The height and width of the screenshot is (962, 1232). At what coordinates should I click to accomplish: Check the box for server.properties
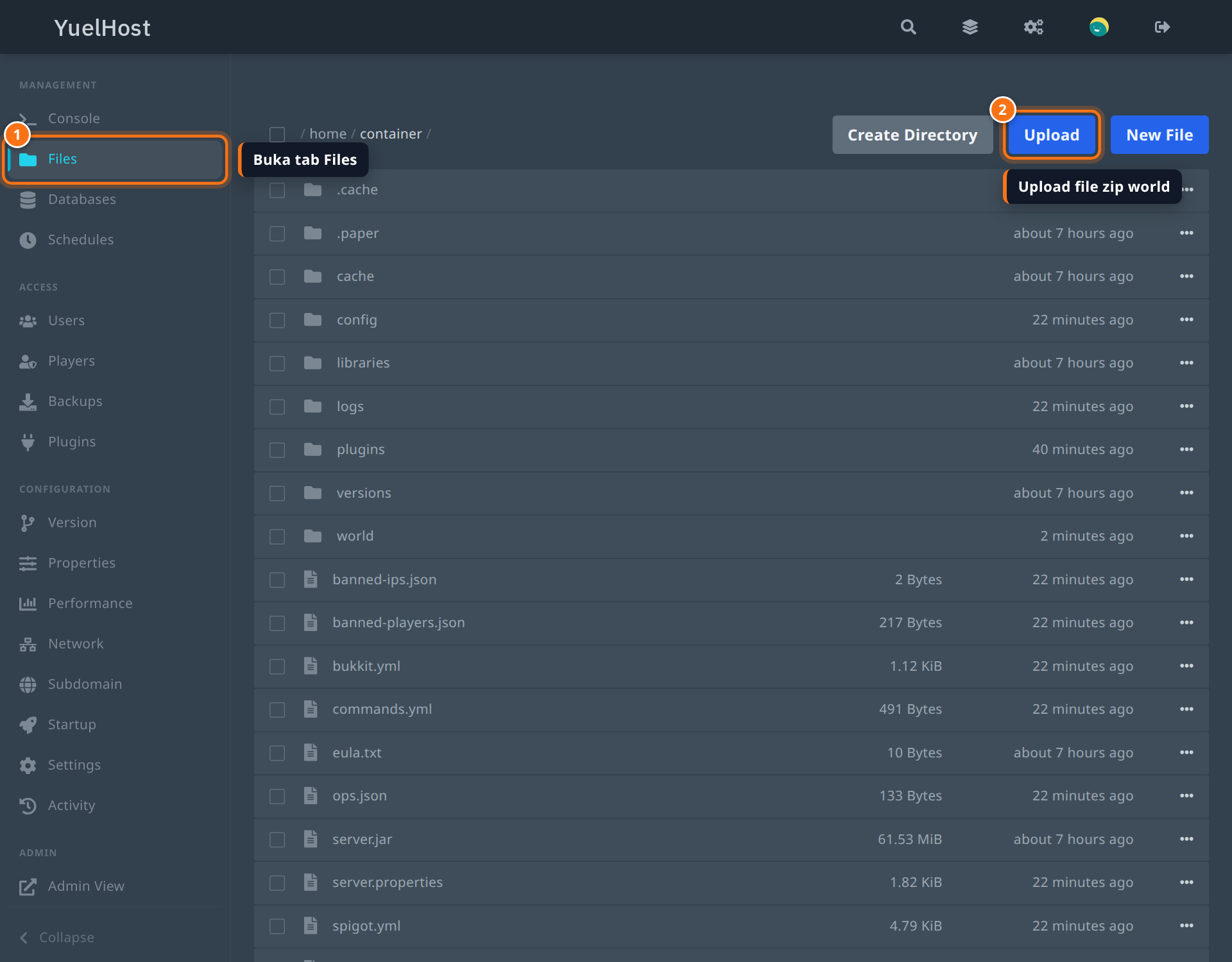pyautogui.click(x=277, y=882)
